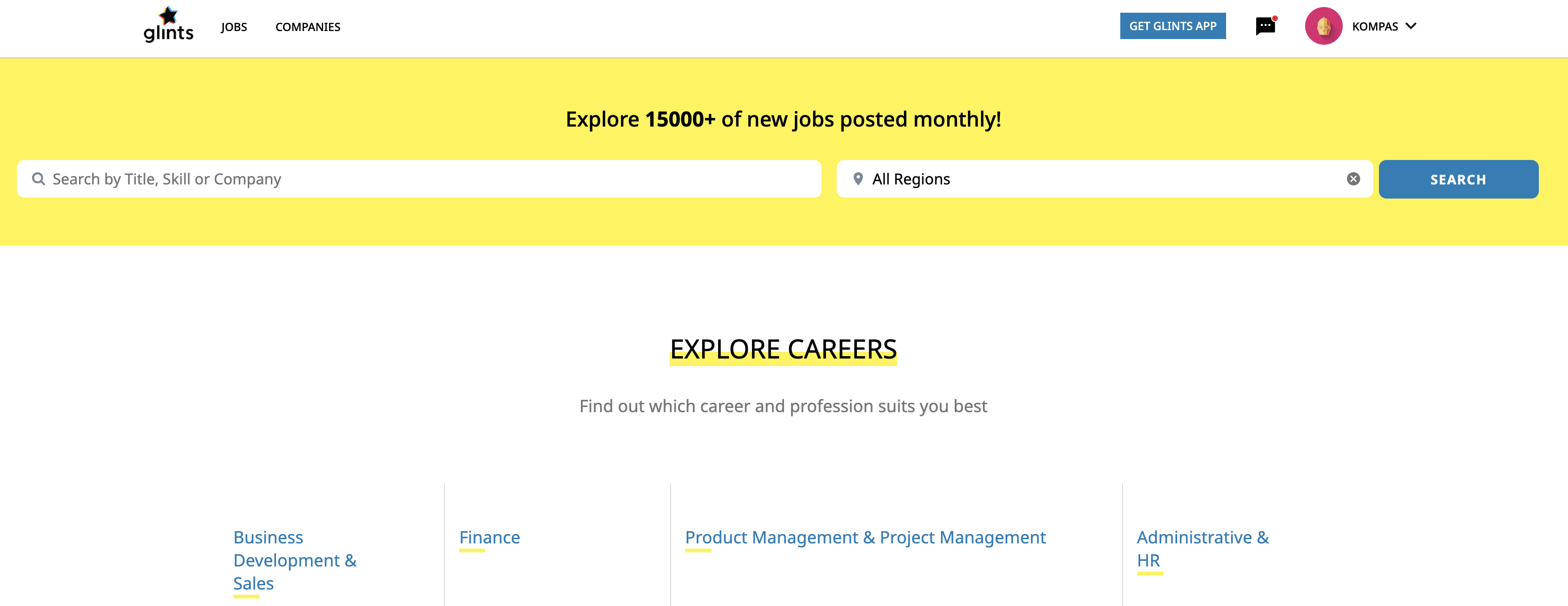Viewport: 1568px width, 606px height.
Task: Open the chat messages icon
Action: tap(1266, 26)
